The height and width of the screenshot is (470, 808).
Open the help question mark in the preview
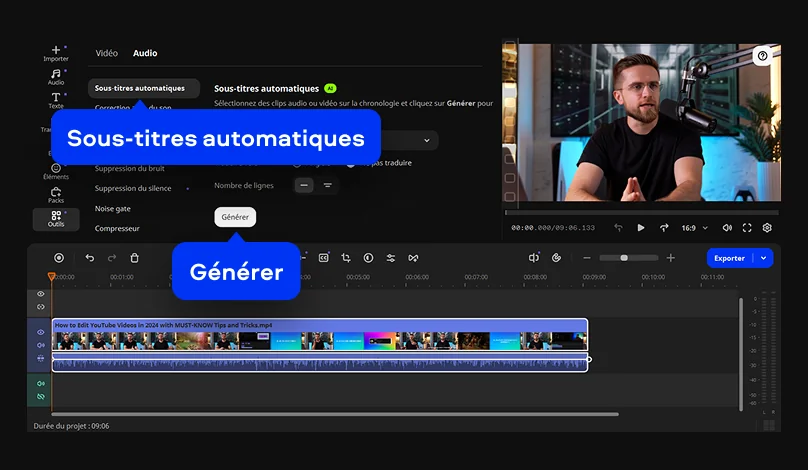click(763, 57)
